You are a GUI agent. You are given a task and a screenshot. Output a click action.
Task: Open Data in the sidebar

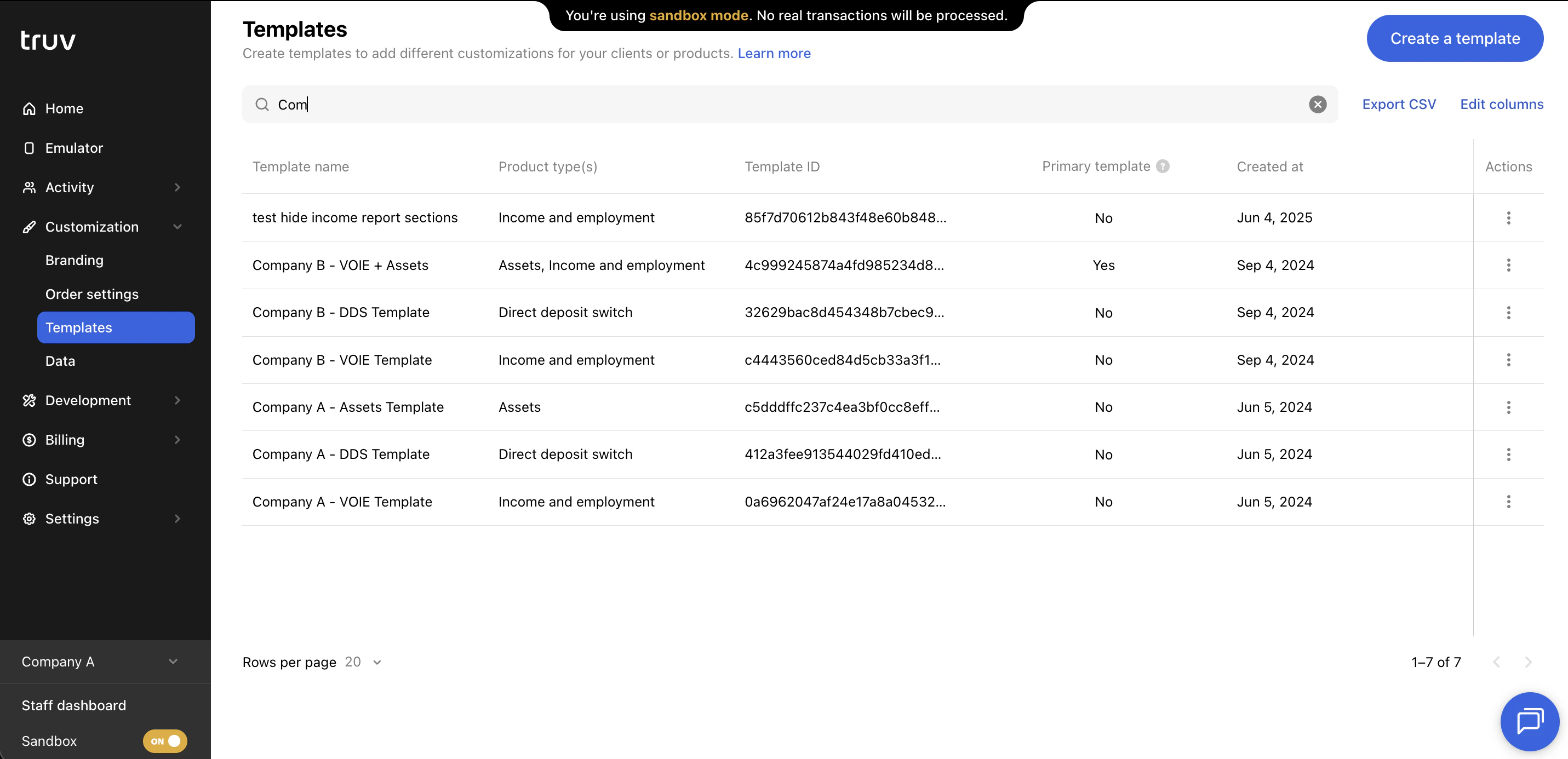click(60, 360)
